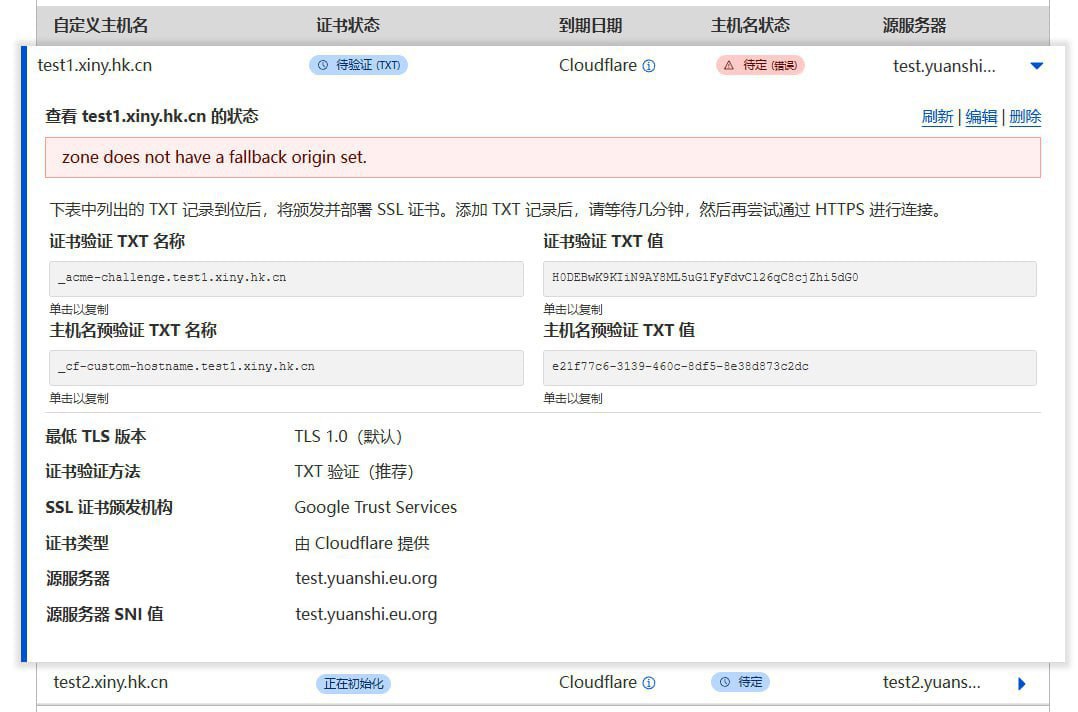Click test2.xiny.hk.cn hostname in the table

110,682
